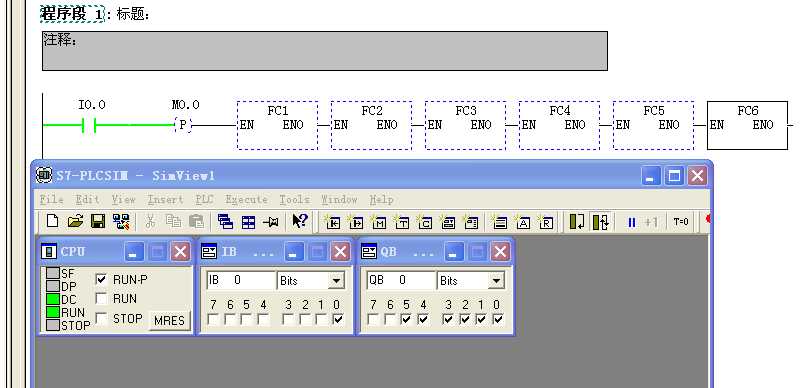This screenshot has width=801, height=388.
Task: Toggle the Always On Top pin icon
Action: (271, 222)
